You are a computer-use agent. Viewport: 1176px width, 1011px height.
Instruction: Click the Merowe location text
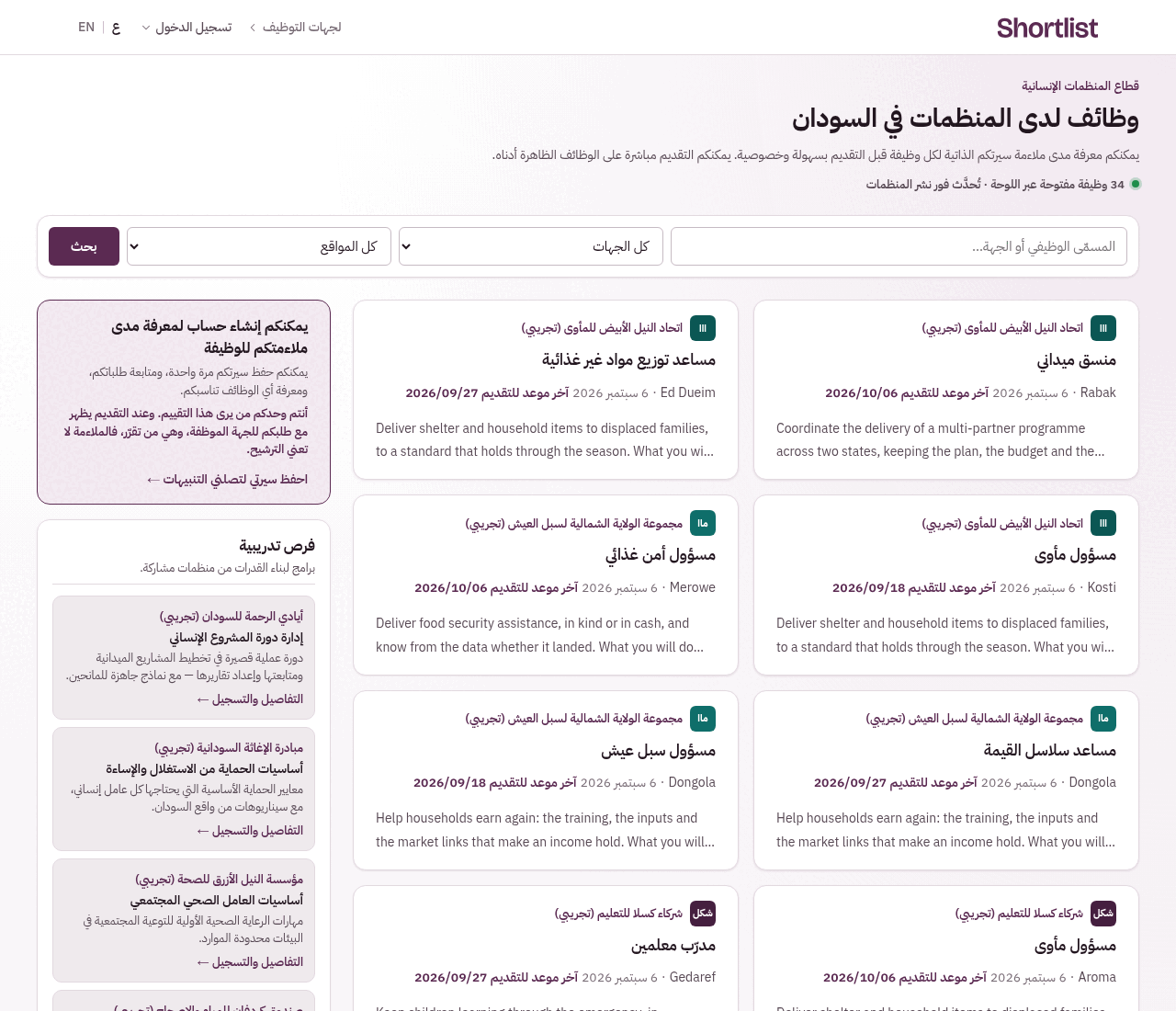[693, 587]
